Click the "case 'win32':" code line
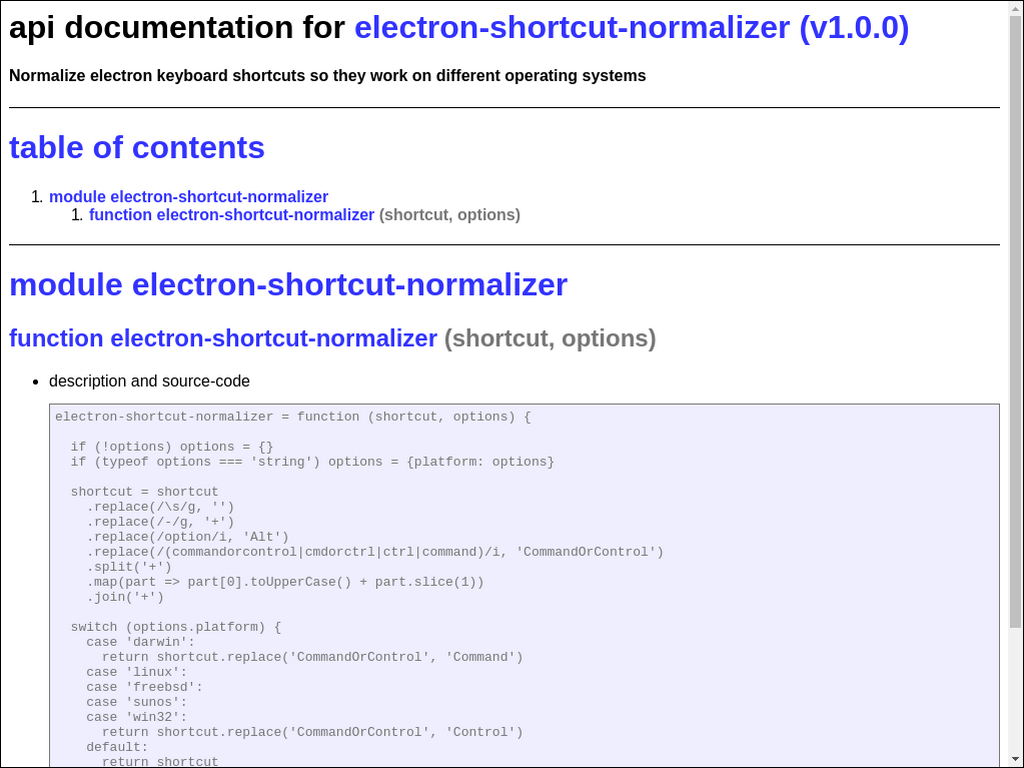The height and width of the screenshot is (768, 1024). pyautogui.click(x=136, y=717)
